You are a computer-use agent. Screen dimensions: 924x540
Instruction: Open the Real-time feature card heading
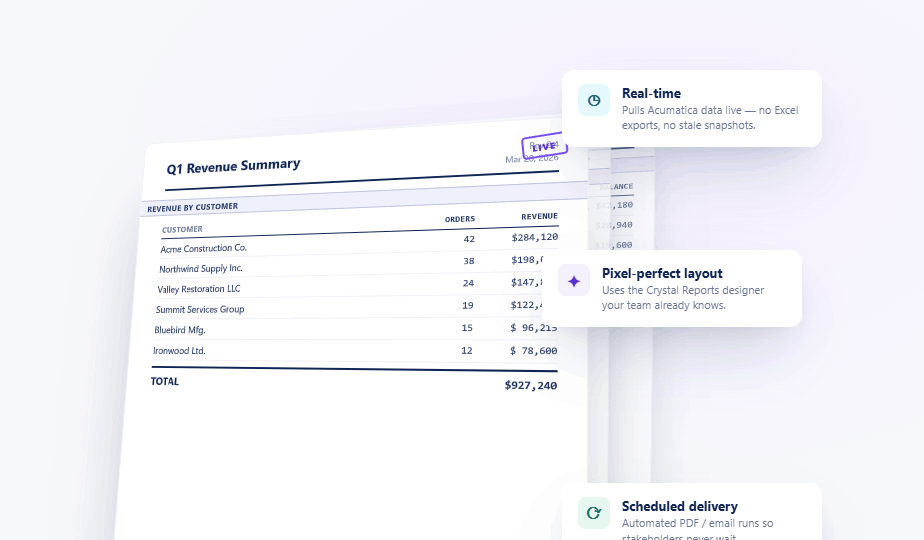pyautogui.click(x=651, y=94)
